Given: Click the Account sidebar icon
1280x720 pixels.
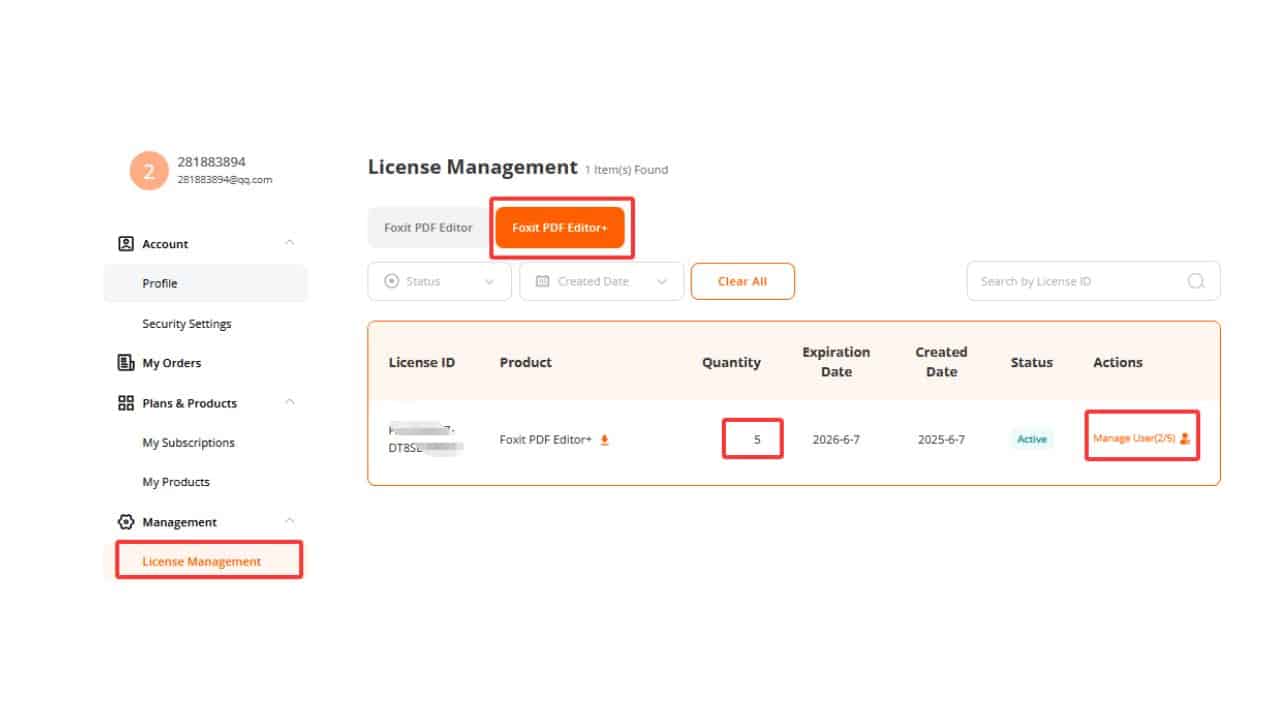Looking at the screenshot, I should tap(126, 243).
